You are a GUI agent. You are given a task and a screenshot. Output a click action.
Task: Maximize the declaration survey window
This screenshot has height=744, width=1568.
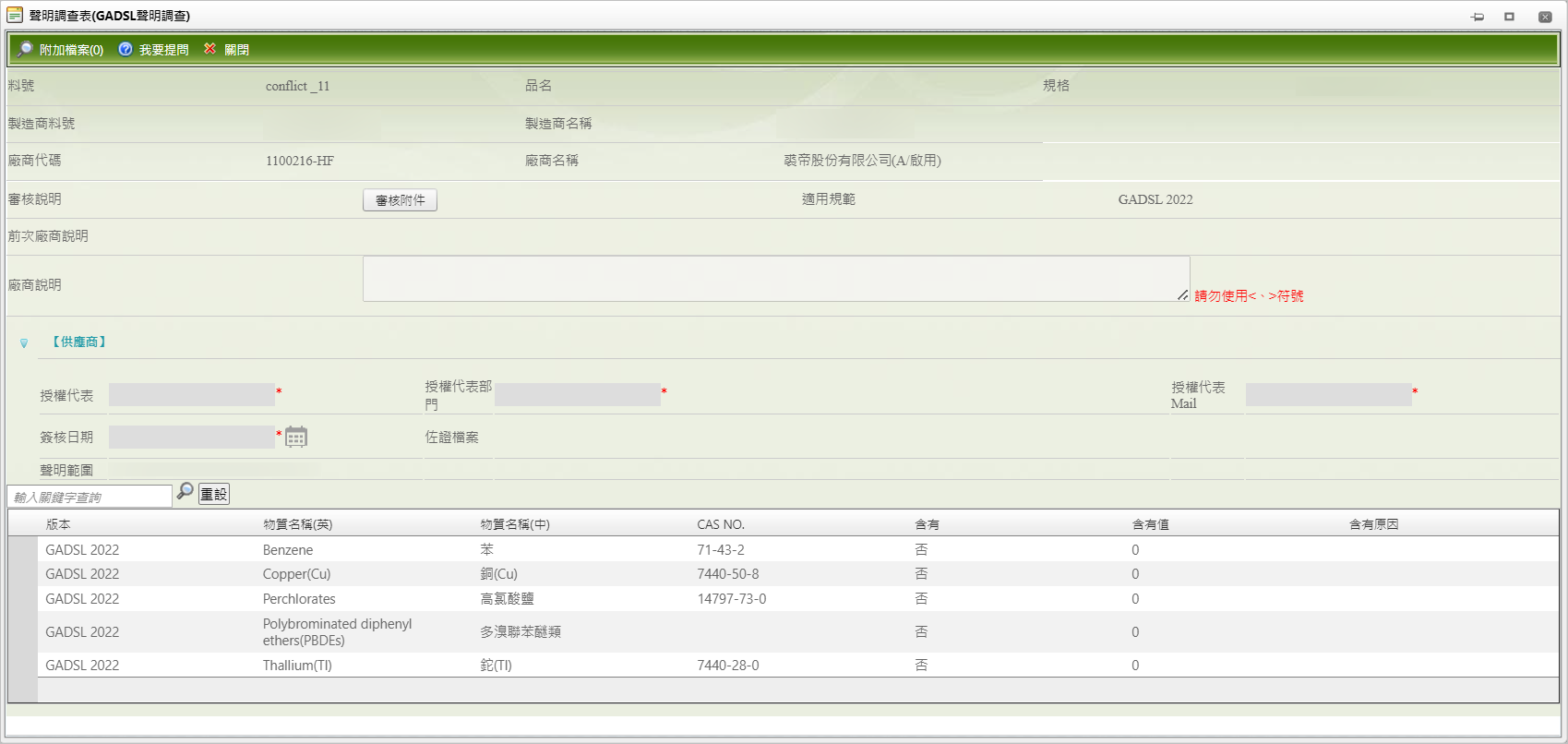1510,17
